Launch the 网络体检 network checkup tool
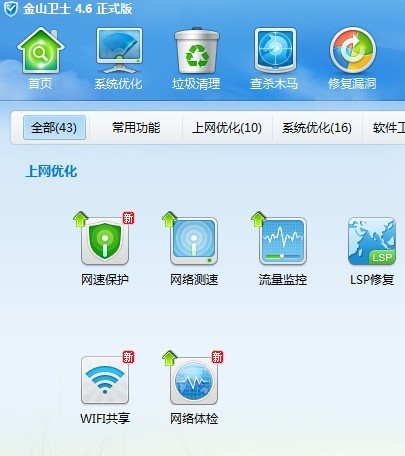Image resolution: width=405 pixels, height=456 pixels. pyautogui.click(x=194, y=380)
